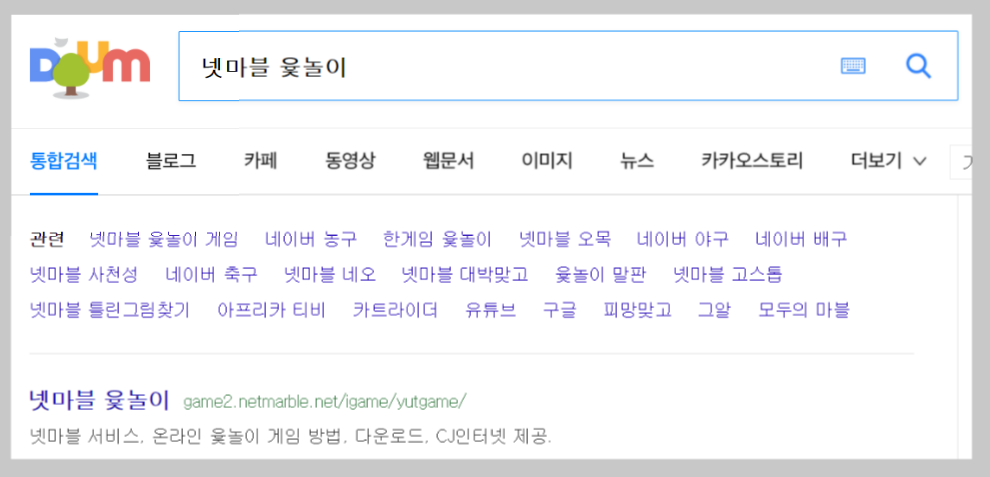Viewport: 990px width, 477px height.
Task: Open related search 피망맞고
Action: pyautogui.click(x=637, y=310)
